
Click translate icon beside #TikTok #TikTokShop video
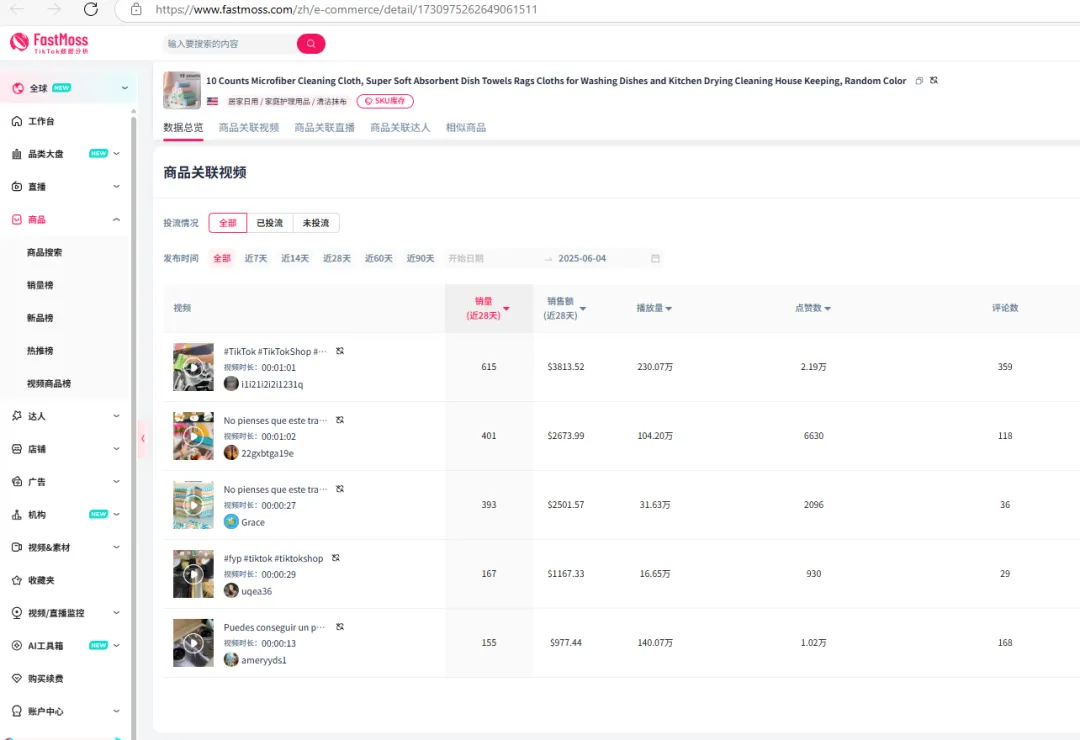coord(340,351)
